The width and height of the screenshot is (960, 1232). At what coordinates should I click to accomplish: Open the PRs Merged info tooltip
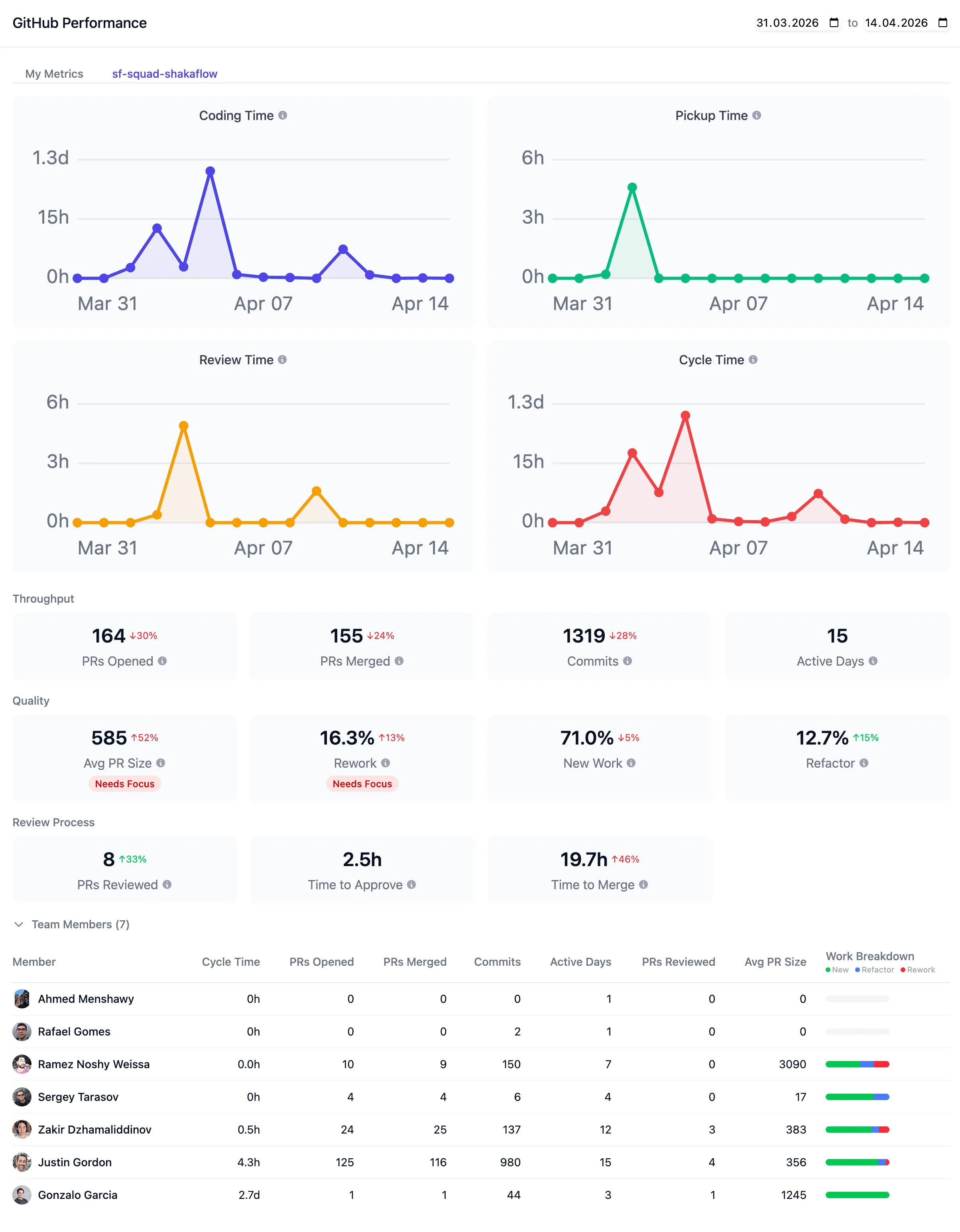point(399,661)
